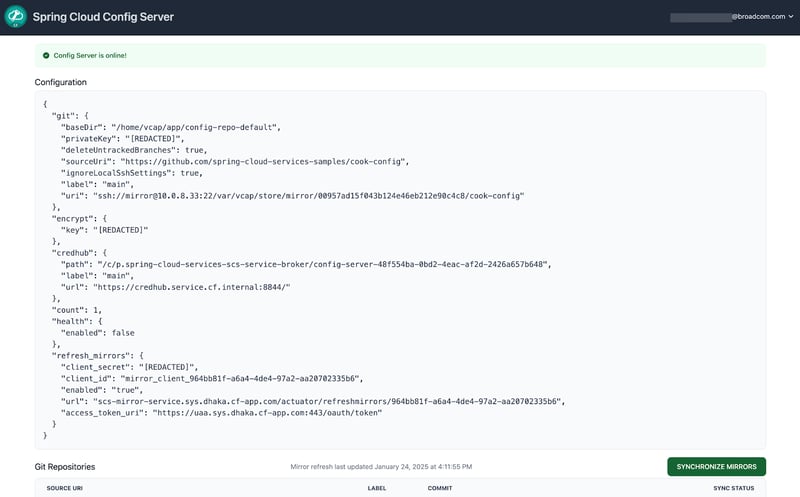Click the green check icon in alert

pyautogui.click(x=46, y=55)
